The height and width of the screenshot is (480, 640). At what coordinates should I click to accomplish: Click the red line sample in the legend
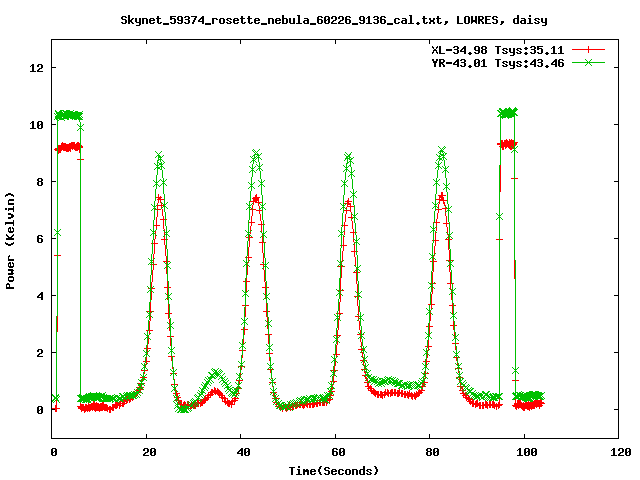(x=588, y=50)
